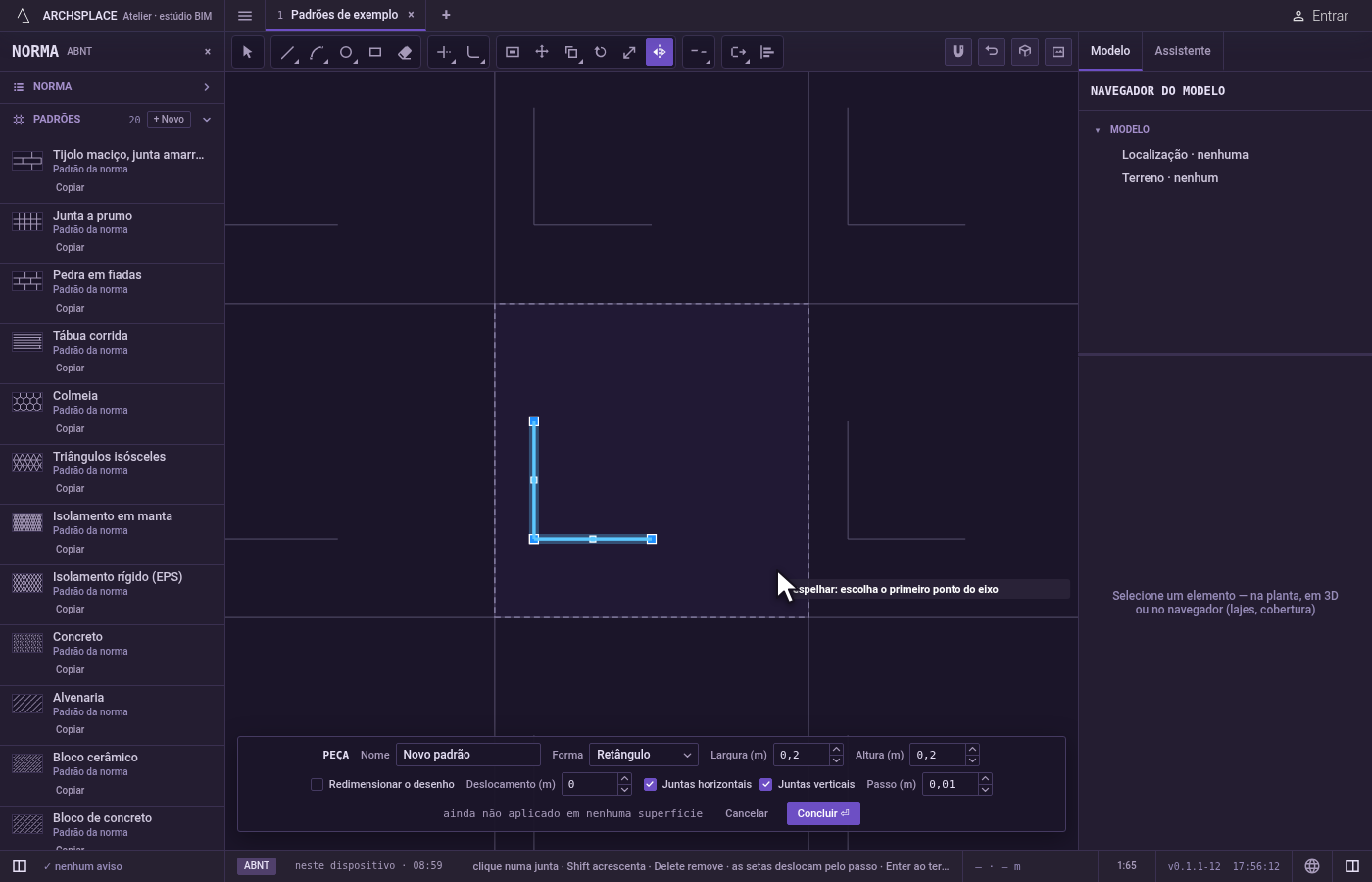Click the trim/extend tool icon

click(x=444, y=52)
